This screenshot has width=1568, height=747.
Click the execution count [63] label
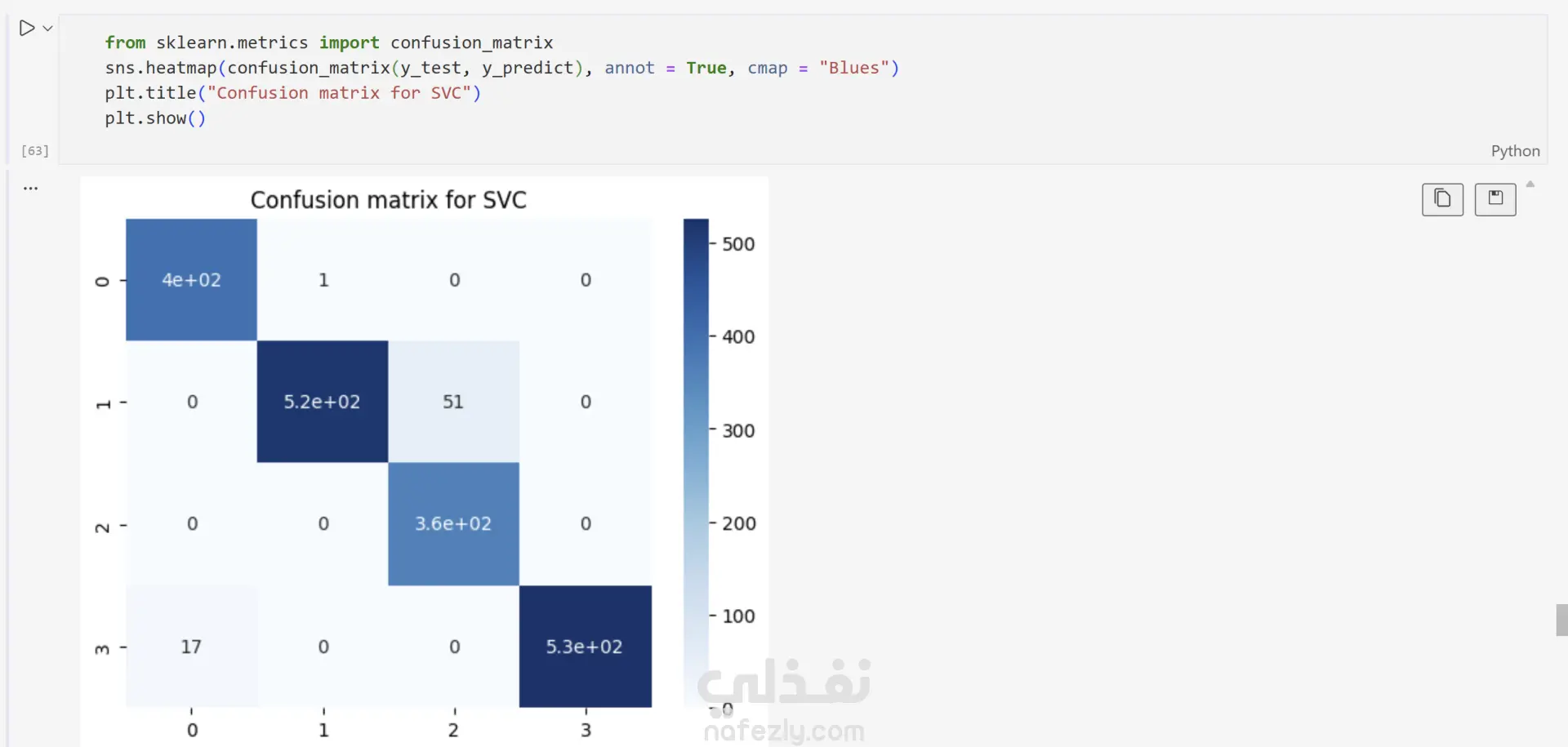[x=35, y=151]
